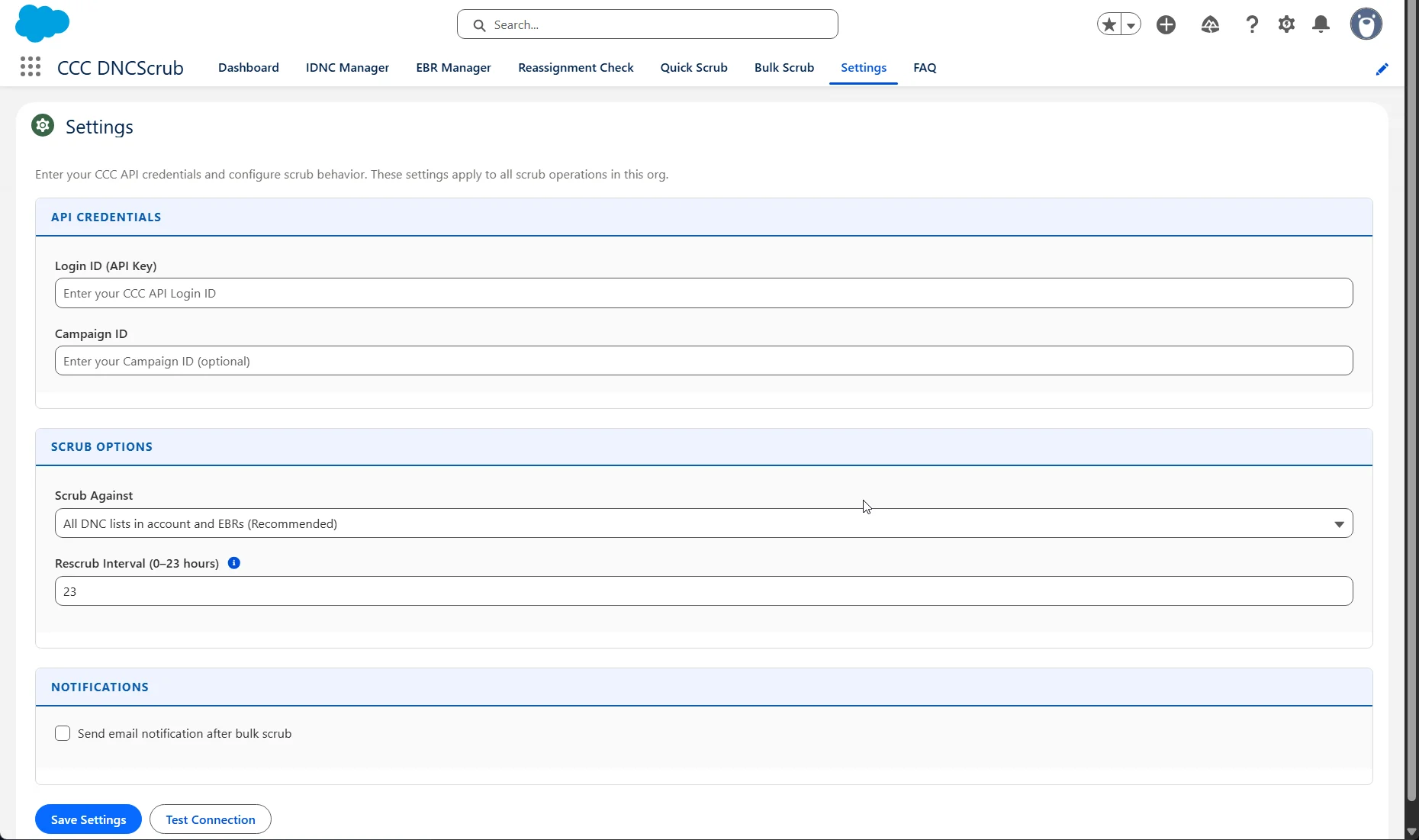Open the Notifications bell
This screenshot has height=840, width=1419.
(1321, 24)
